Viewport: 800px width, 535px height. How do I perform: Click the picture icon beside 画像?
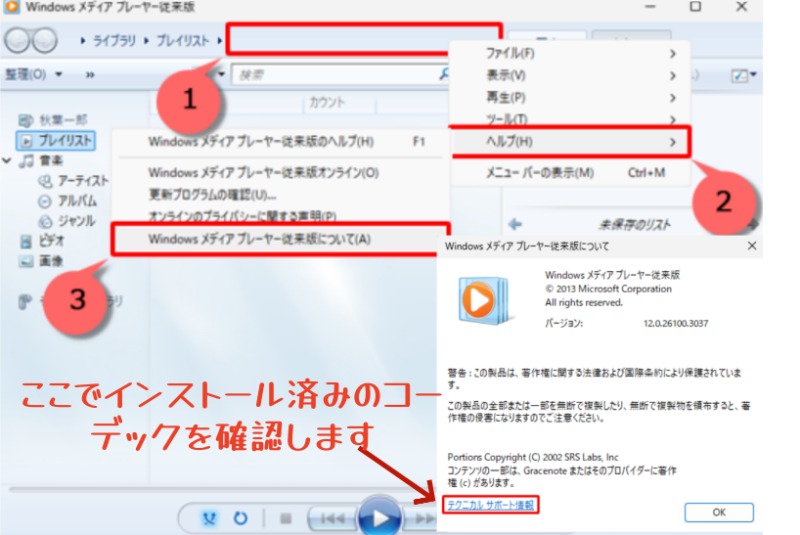coord(26,262)
